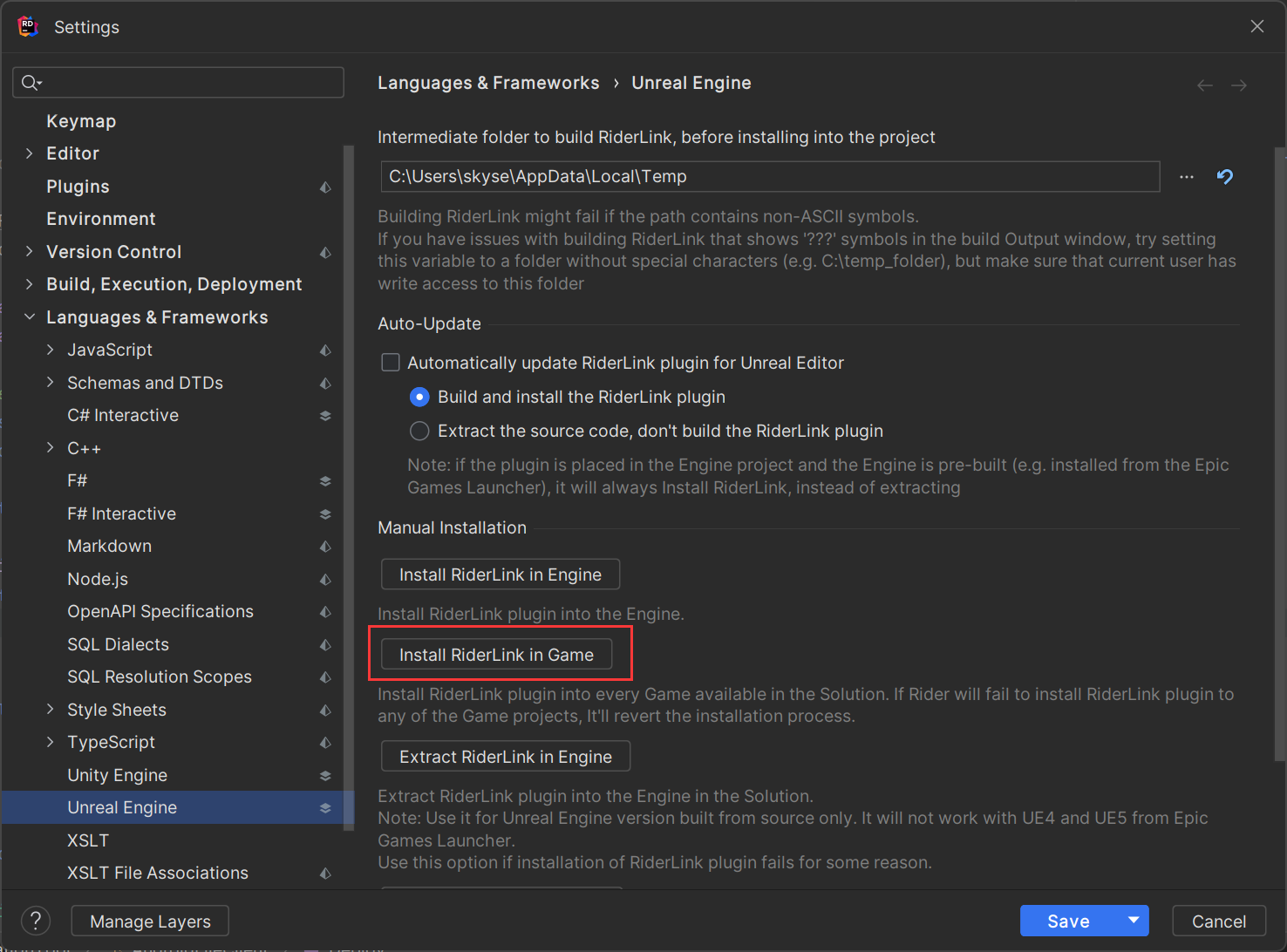1287x952 pixels.
Task: Expand the Editor settings node
Action: click(x=30, y=153)
